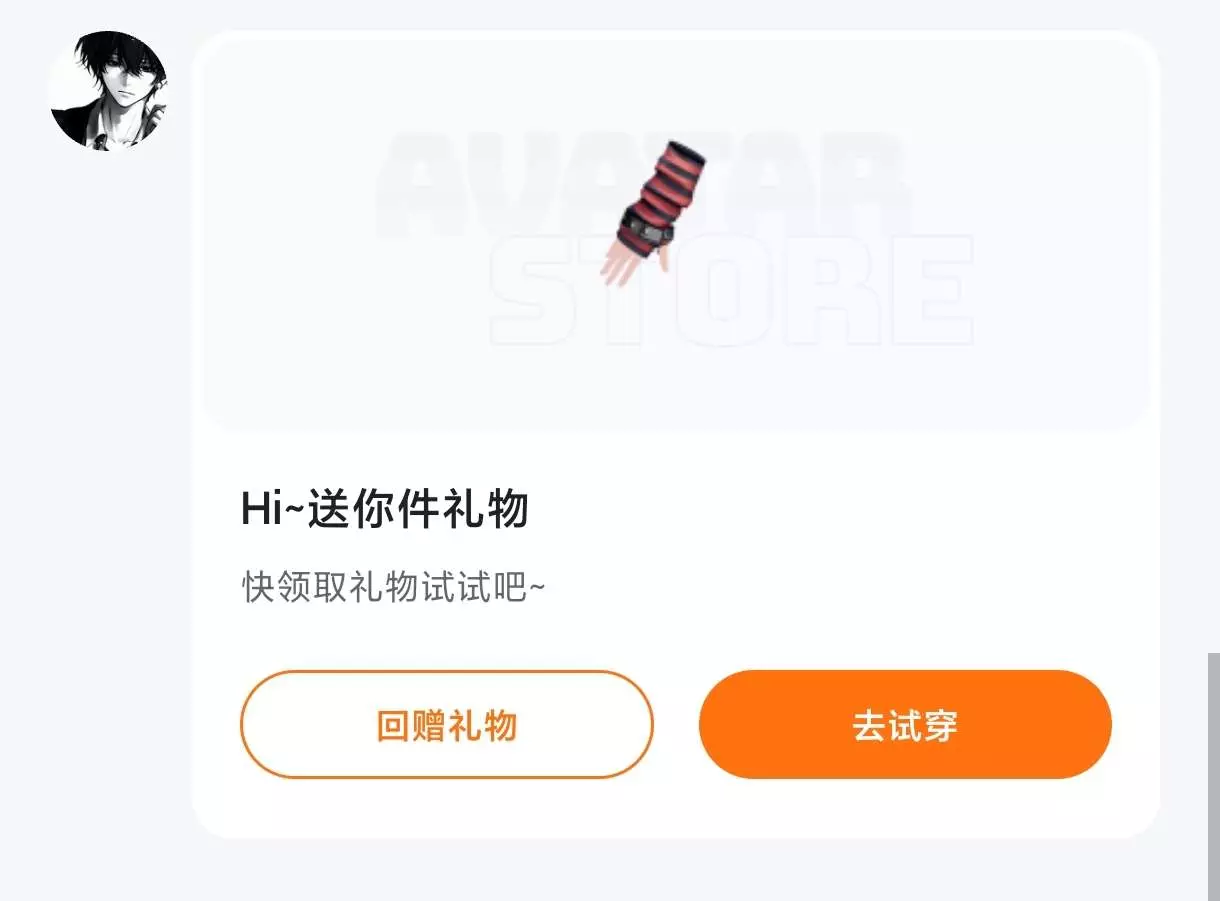Try on the gift with 去试穿
This screenshot has width=1220, height=901.
(905, 724)
